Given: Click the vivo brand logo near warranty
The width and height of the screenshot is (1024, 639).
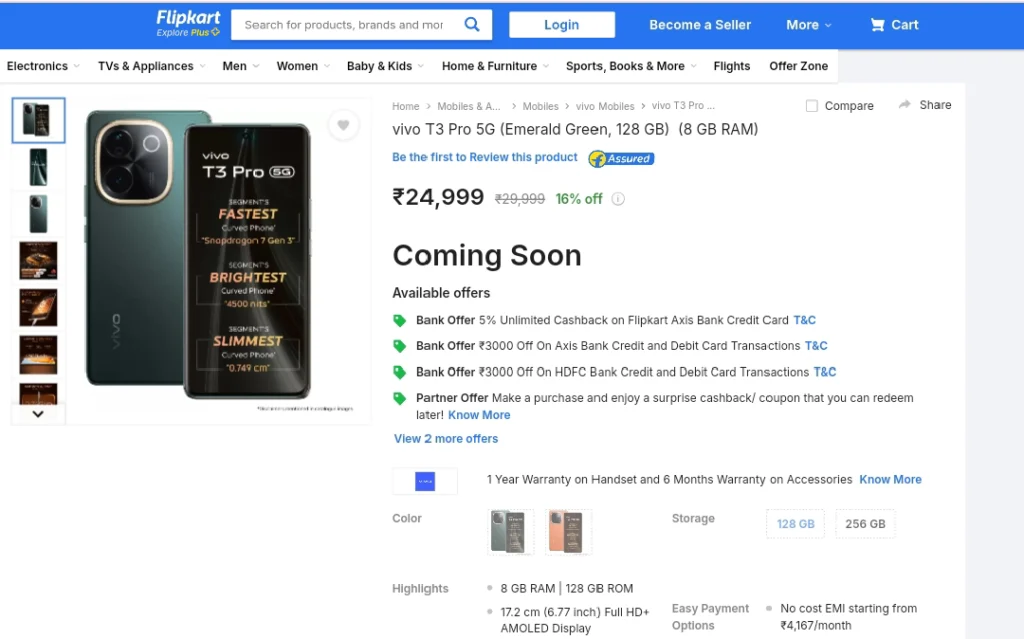Looking at the screenshot, I should 425,482.
